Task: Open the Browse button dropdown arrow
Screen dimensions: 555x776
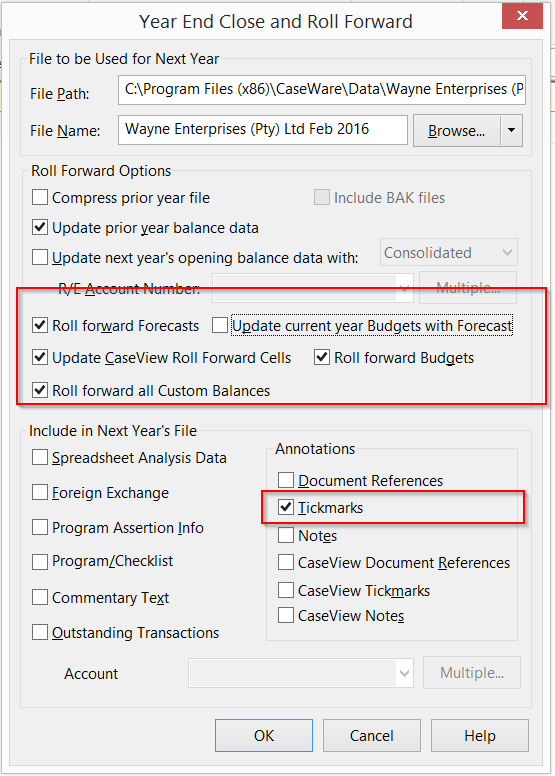Action: click(x=511, y=131)
